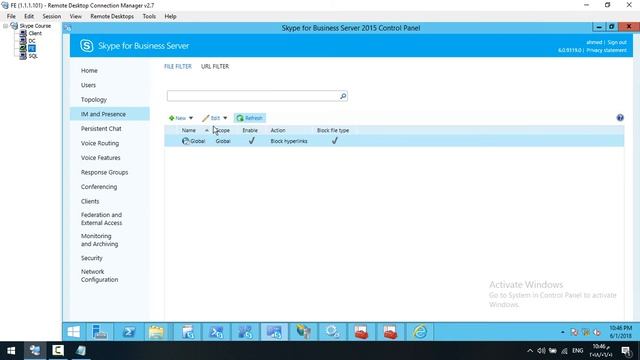Select the FE server in the tree

pyautogui.click(x=32, y=49)
